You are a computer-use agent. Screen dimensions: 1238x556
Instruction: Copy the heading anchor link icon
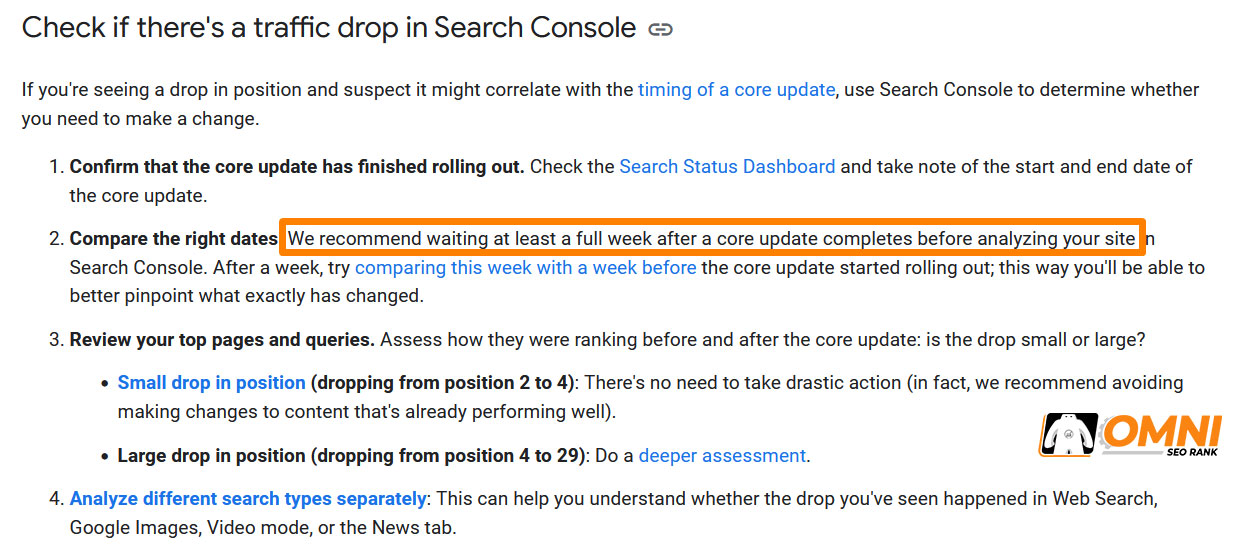click(660, 29)
